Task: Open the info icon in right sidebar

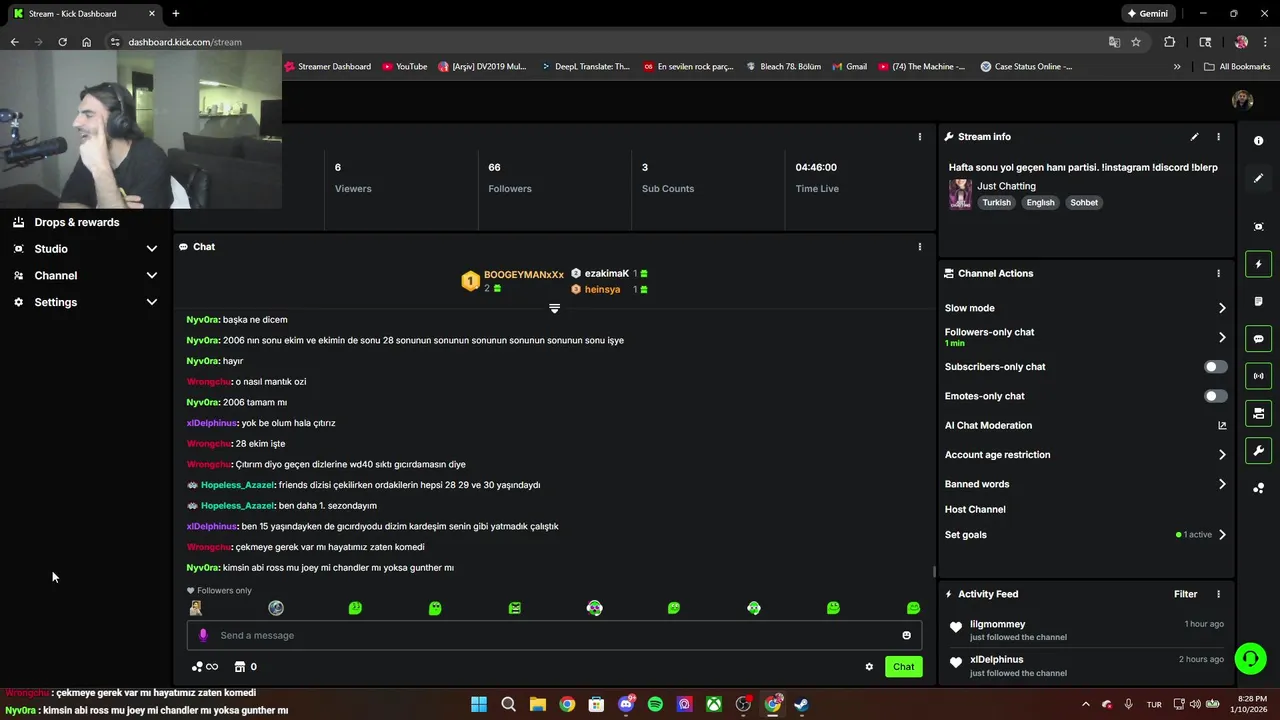Action: coord(1258,141)
